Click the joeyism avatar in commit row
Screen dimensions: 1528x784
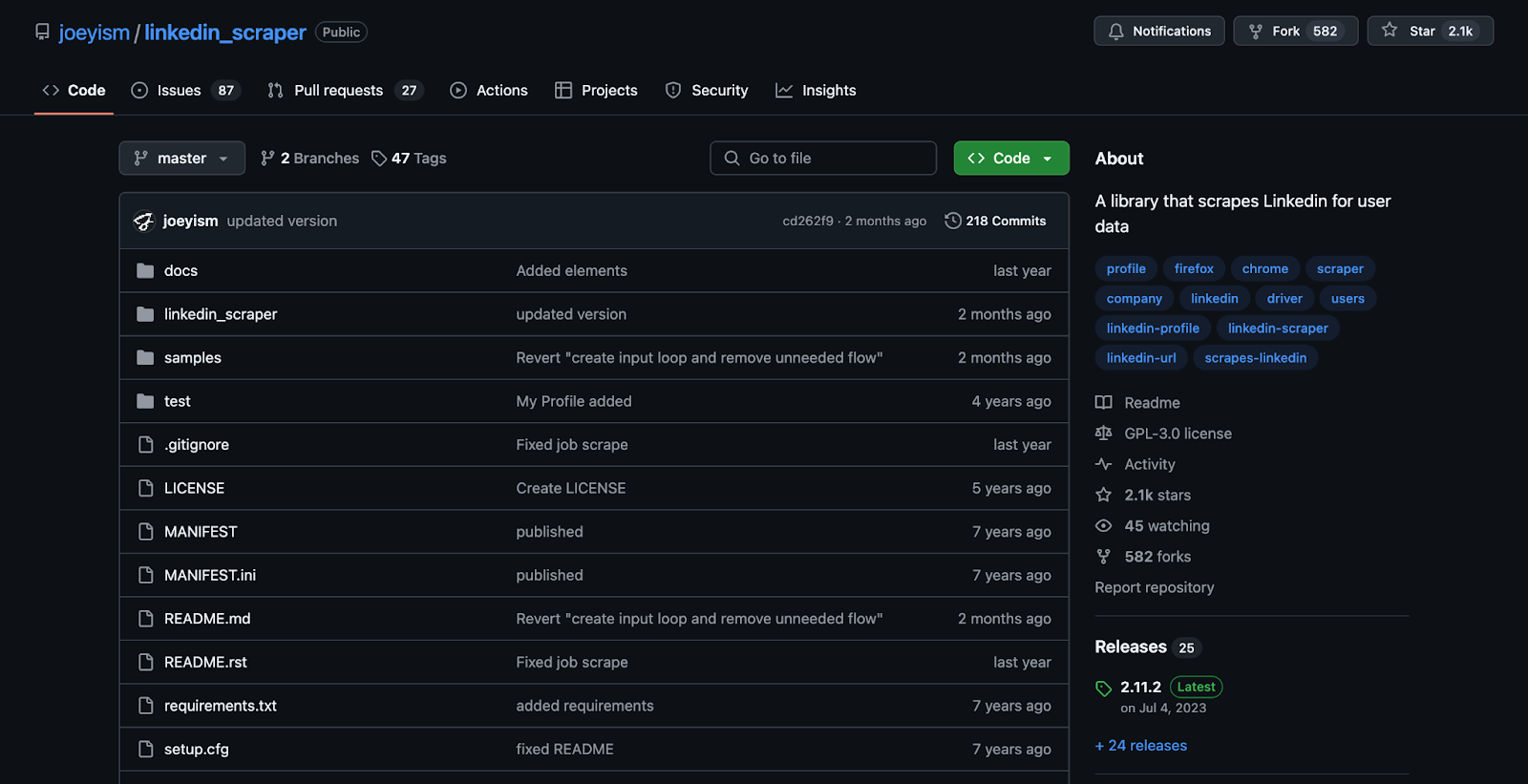(x=144, y=221)
